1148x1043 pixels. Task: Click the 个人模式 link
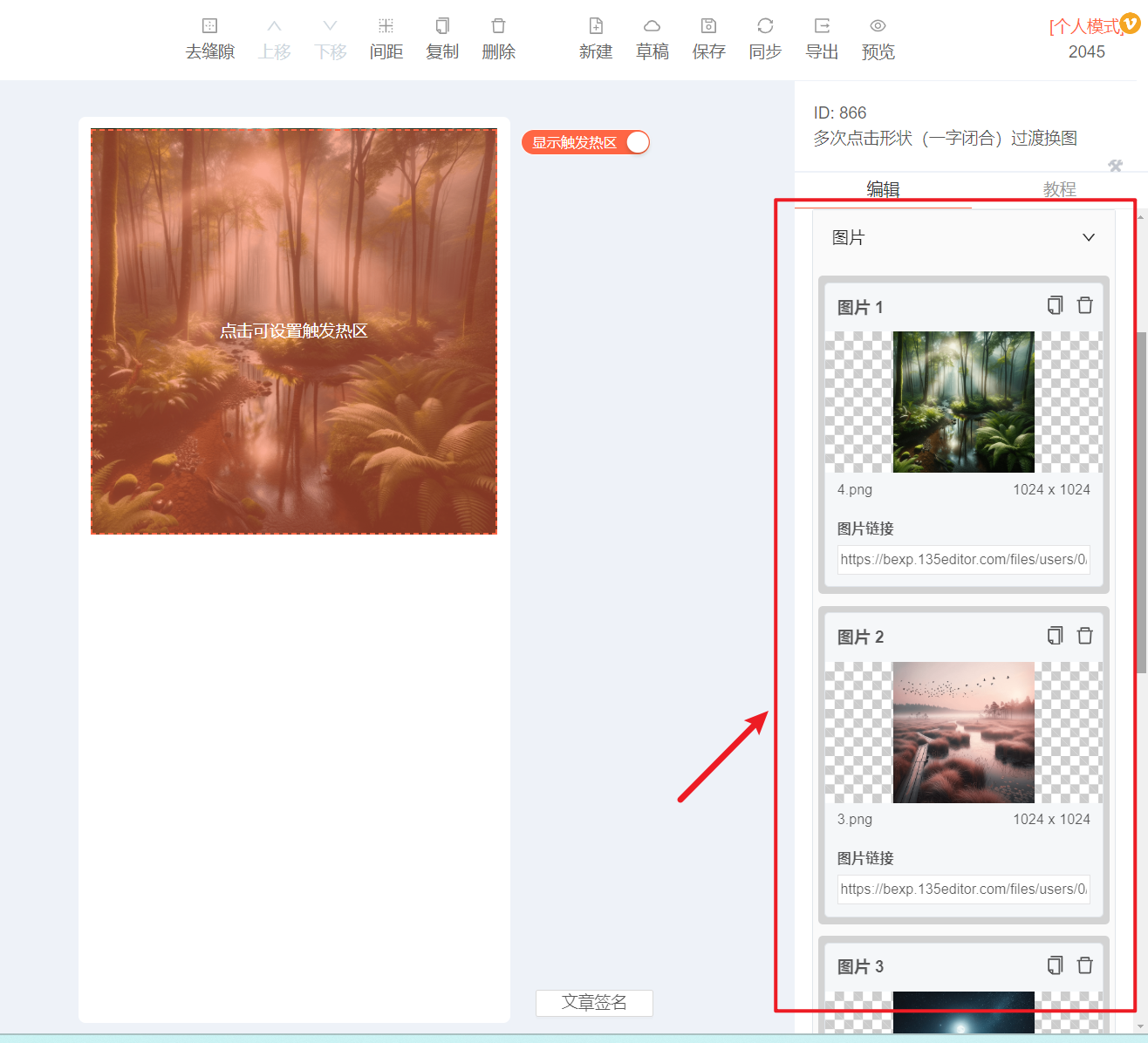pyautogui.click(x=1085, y=26)
